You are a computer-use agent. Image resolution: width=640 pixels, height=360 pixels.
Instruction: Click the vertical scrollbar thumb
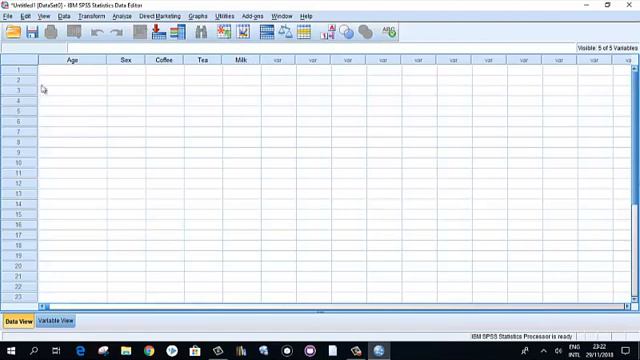point(635,137)
